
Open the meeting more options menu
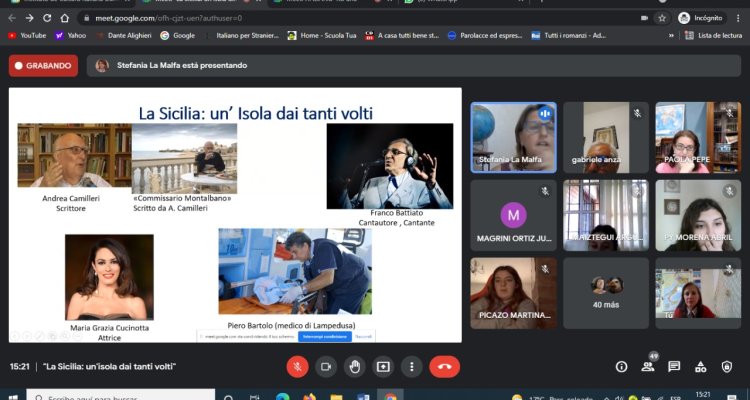(411, 367)
